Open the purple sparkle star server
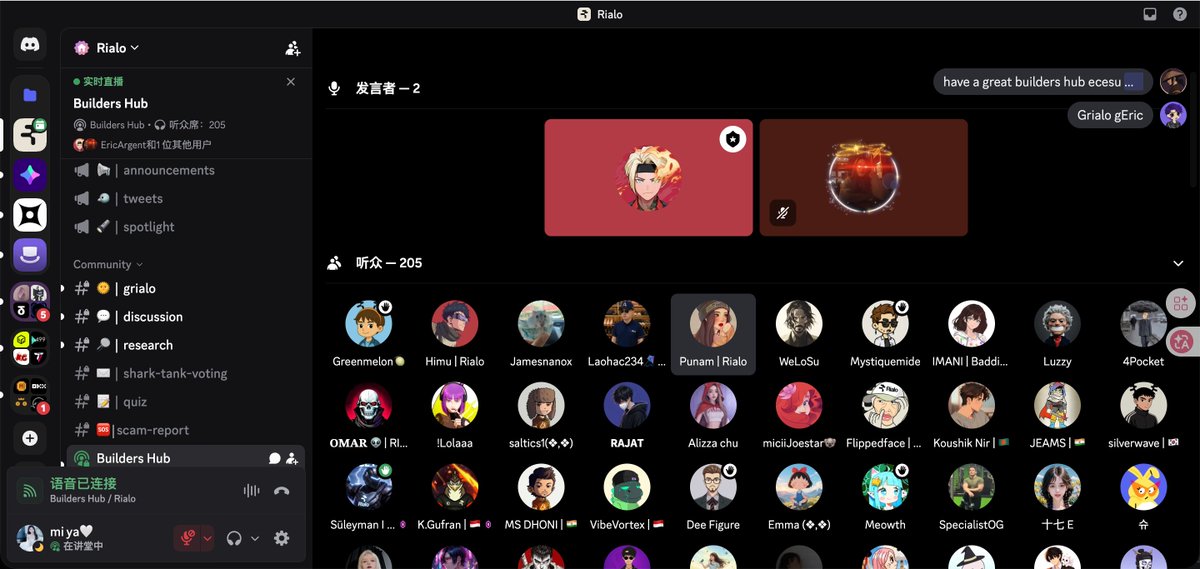The width and height of the screenshot is (1200, 569). point(30,176)
